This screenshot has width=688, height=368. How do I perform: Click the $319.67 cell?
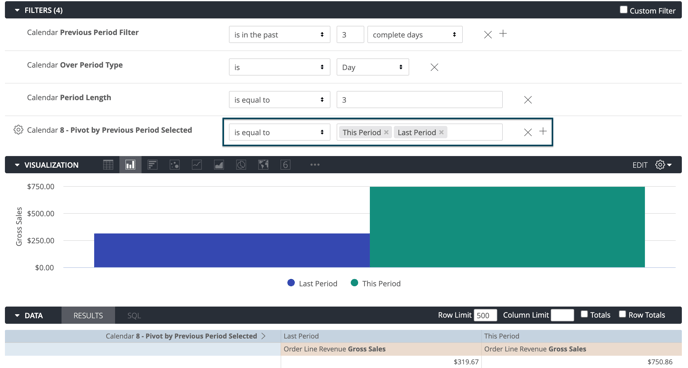pos(381,362)
